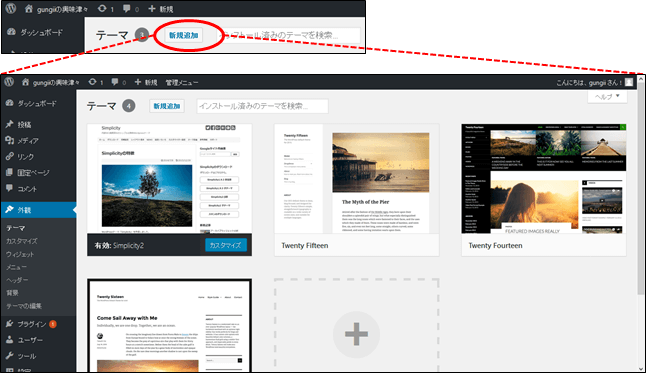646x373 pixels.
Task: Select the Twenty Fifteen theme thumbnail
Action: point(356,178)
